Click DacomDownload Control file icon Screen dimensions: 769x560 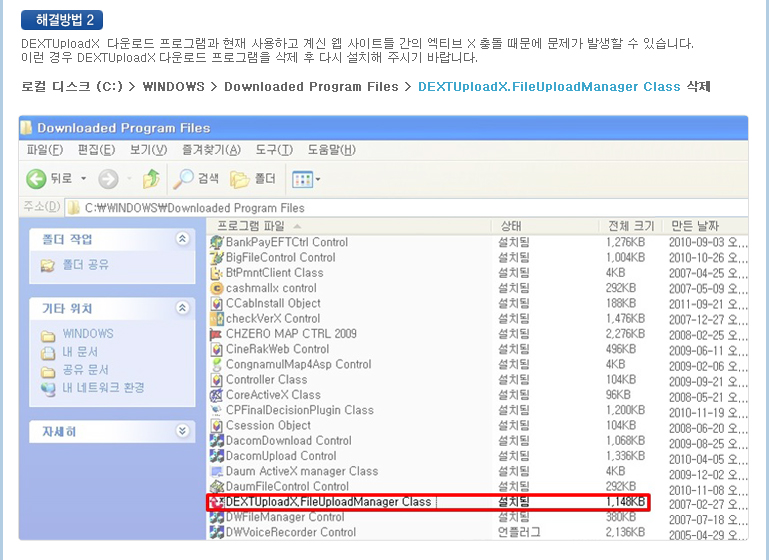[216, 440]
